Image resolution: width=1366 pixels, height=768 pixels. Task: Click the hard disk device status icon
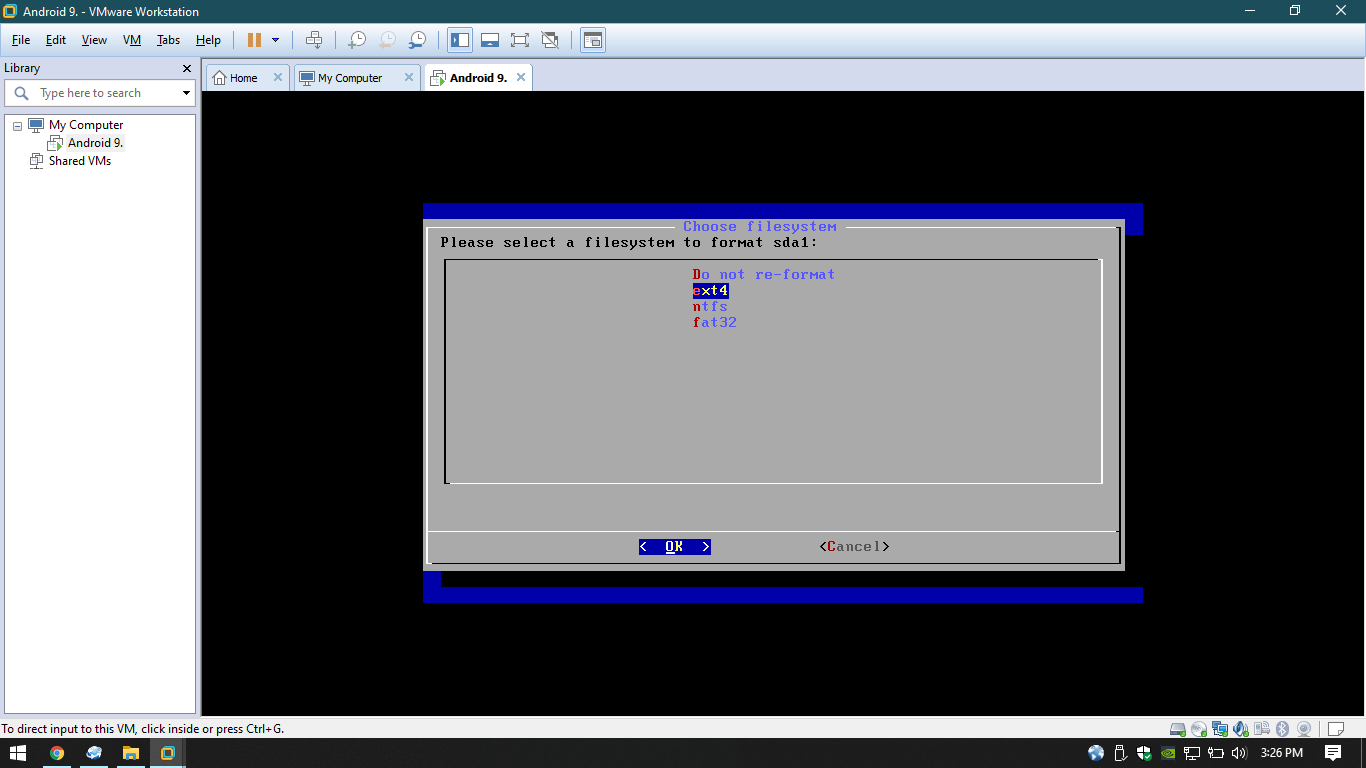point(1178,729)
